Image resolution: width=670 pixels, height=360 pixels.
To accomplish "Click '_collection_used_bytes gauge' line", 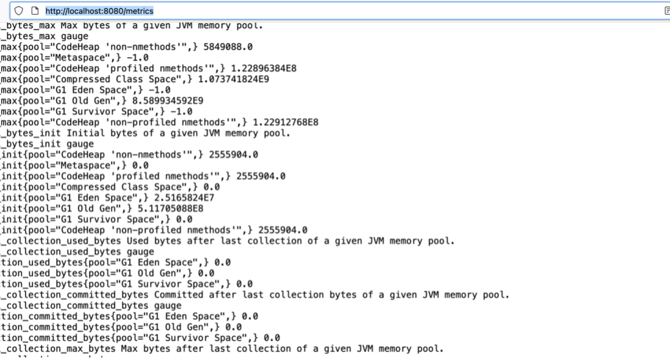I will (x=77, y=252).
